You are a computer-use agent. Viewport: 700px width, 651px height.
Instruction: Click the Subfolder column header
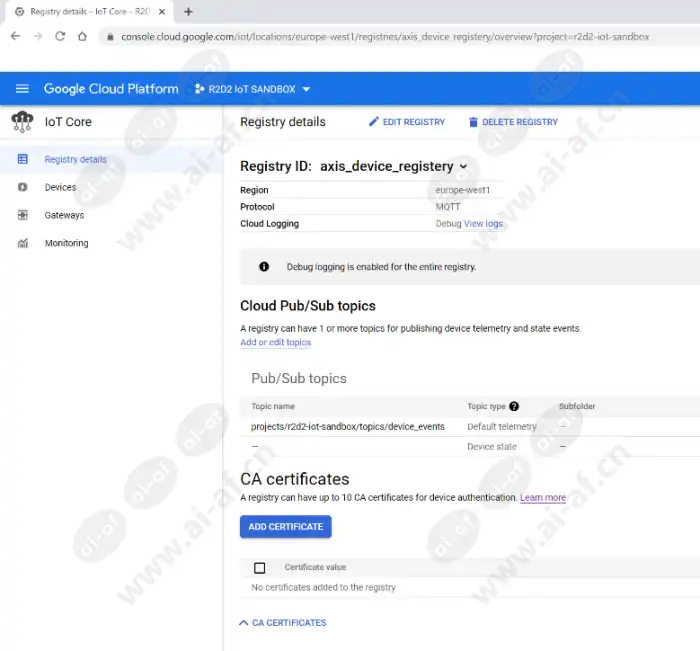[x=577, y=406]
